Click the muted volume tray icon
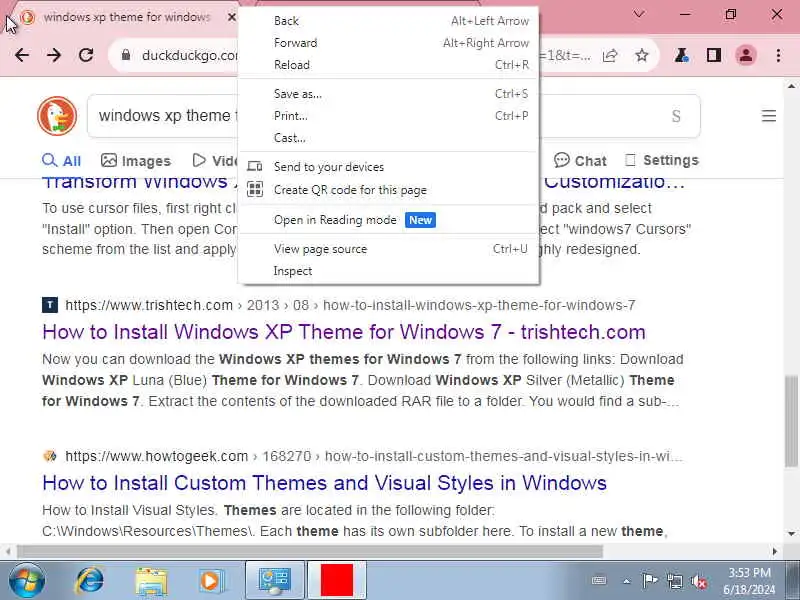 pos(698,581)
